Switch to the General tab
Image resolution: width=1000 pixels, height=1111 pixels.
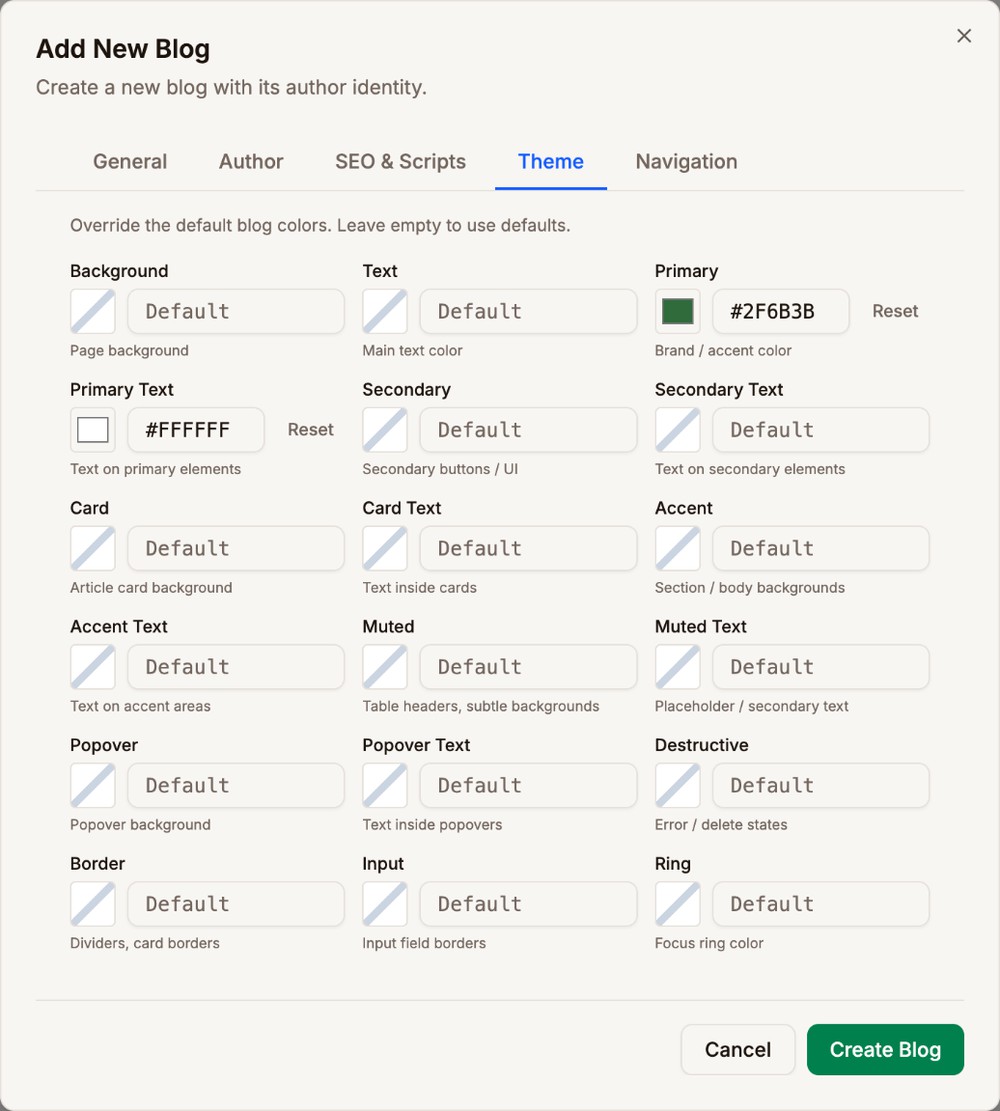point(130,162)
